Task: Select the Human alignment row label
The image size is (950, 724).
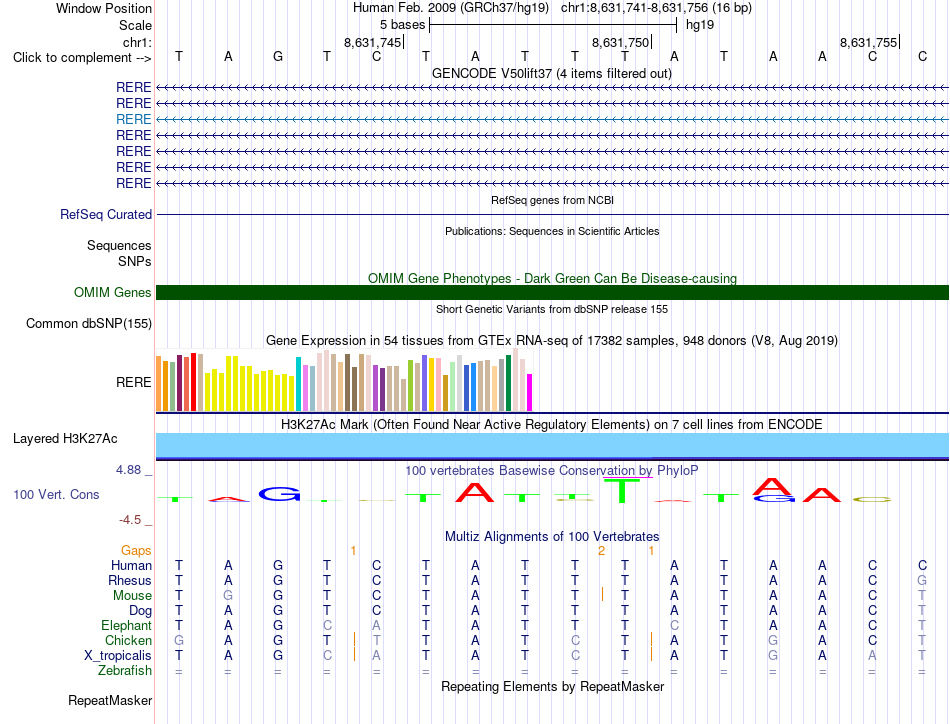Action: coord(131,565)
